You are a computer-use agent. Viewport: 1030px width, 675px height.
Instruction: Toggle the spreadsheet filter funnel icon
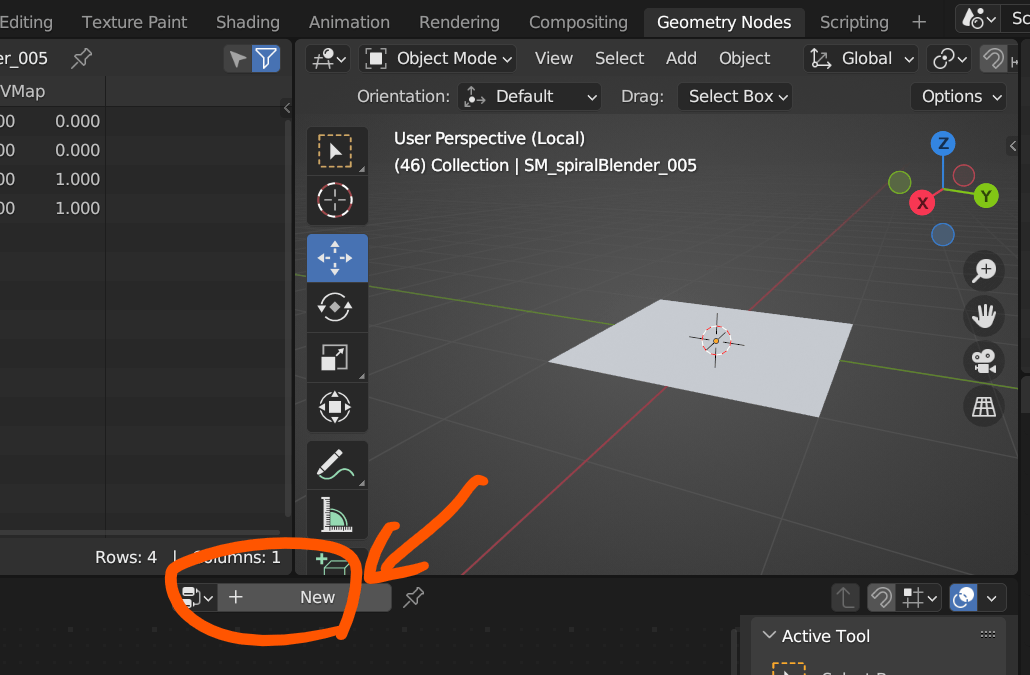(x=266, y=59)
